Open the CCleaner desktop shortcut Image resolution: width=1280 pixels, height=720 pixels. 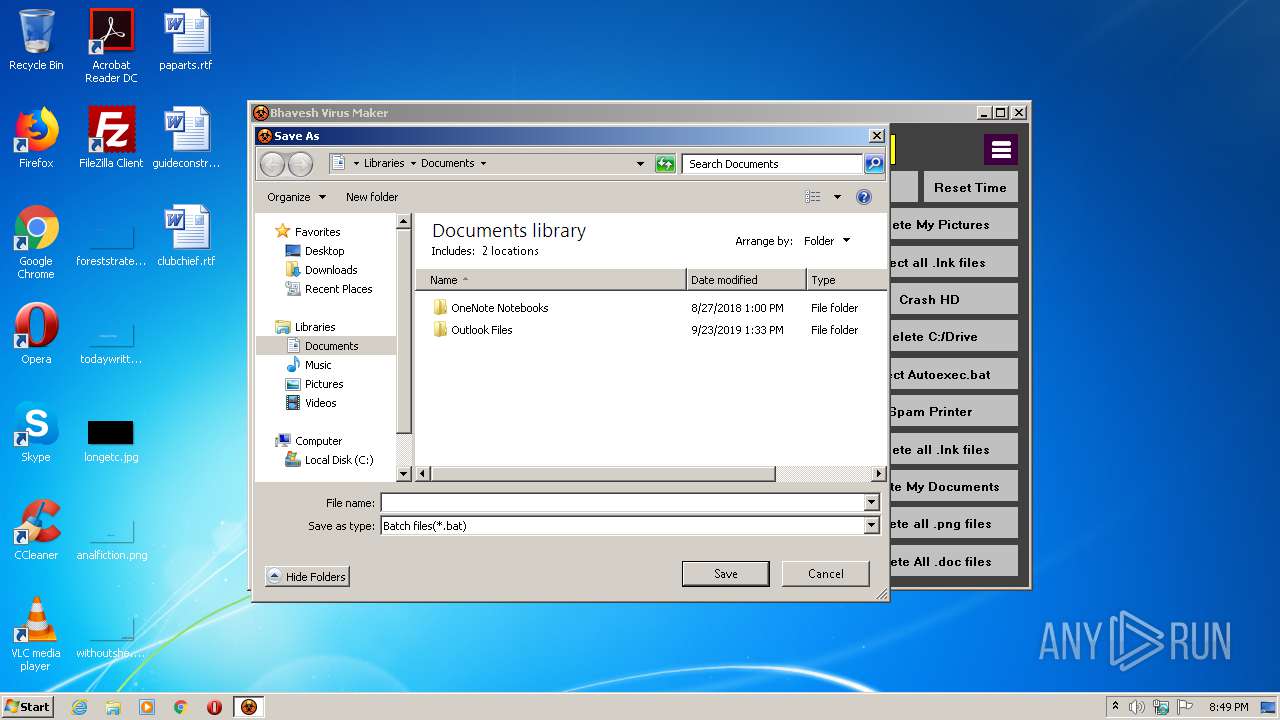coord(36,530)
